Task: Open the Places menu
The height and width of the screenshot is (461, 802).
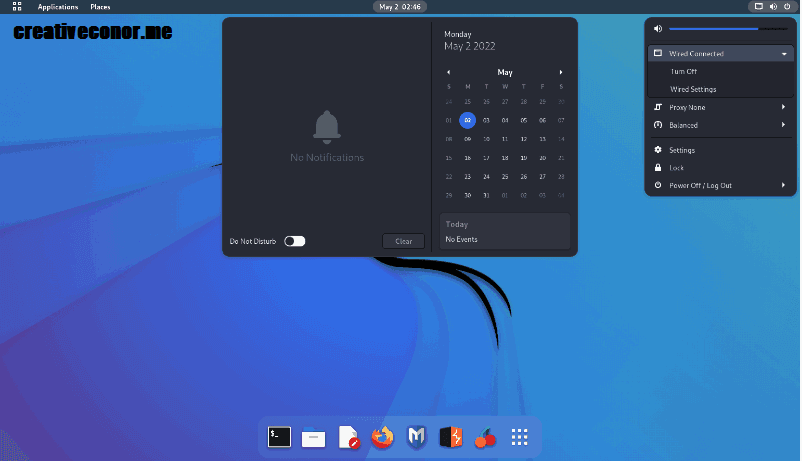Action: point(100,7)
